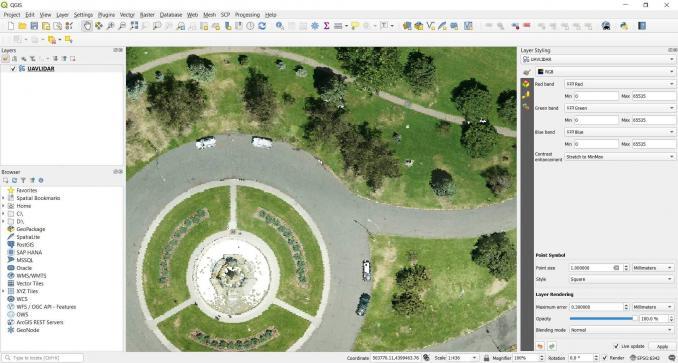This screenshot has width=678, height=363.
Task: Open the Python console
Action: 624,26
